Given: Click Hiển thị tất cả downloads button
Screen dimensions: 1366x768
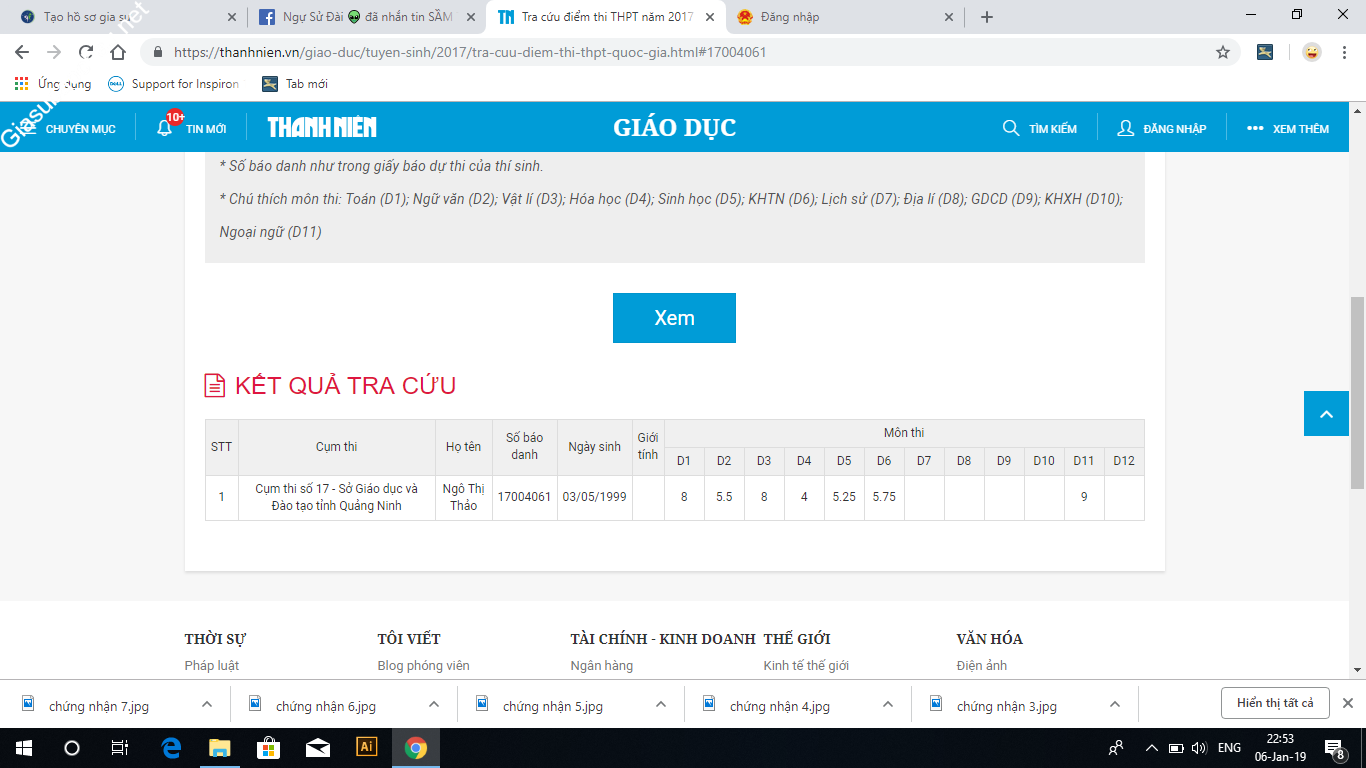Looking at the screenshot, I should coord(1275,703).
